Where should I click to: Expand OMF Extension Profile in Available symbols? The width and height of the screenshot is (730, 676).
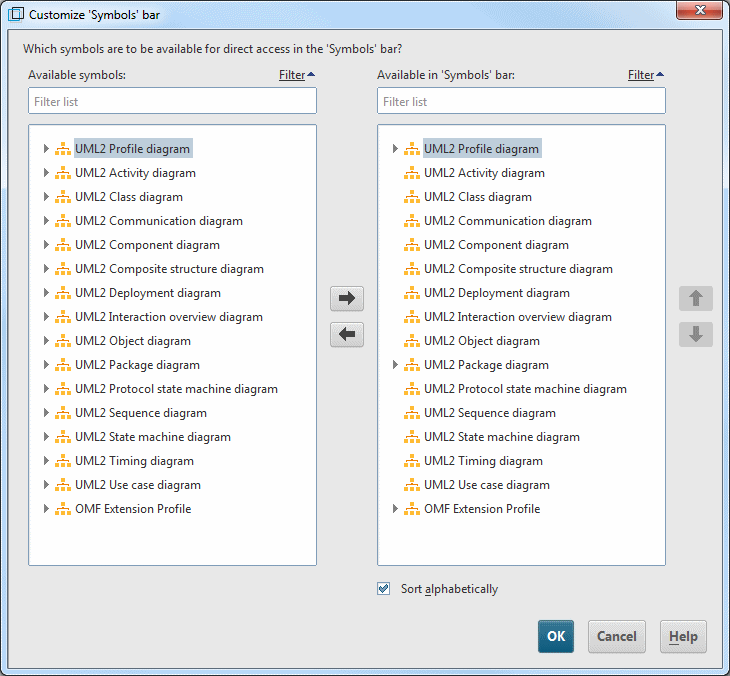[x=46, y=509]
